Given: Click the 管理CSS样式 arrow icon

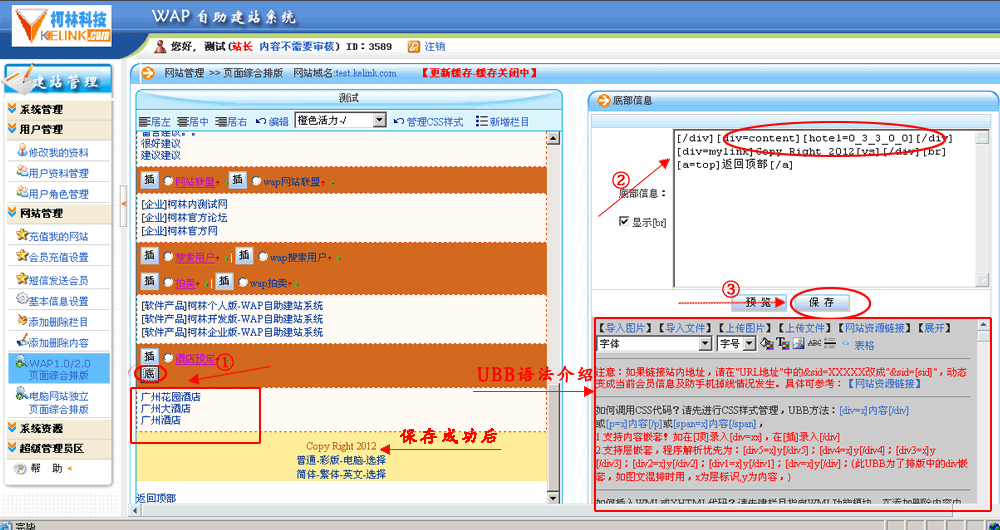Looking at the screenshot, I should 399,121.
